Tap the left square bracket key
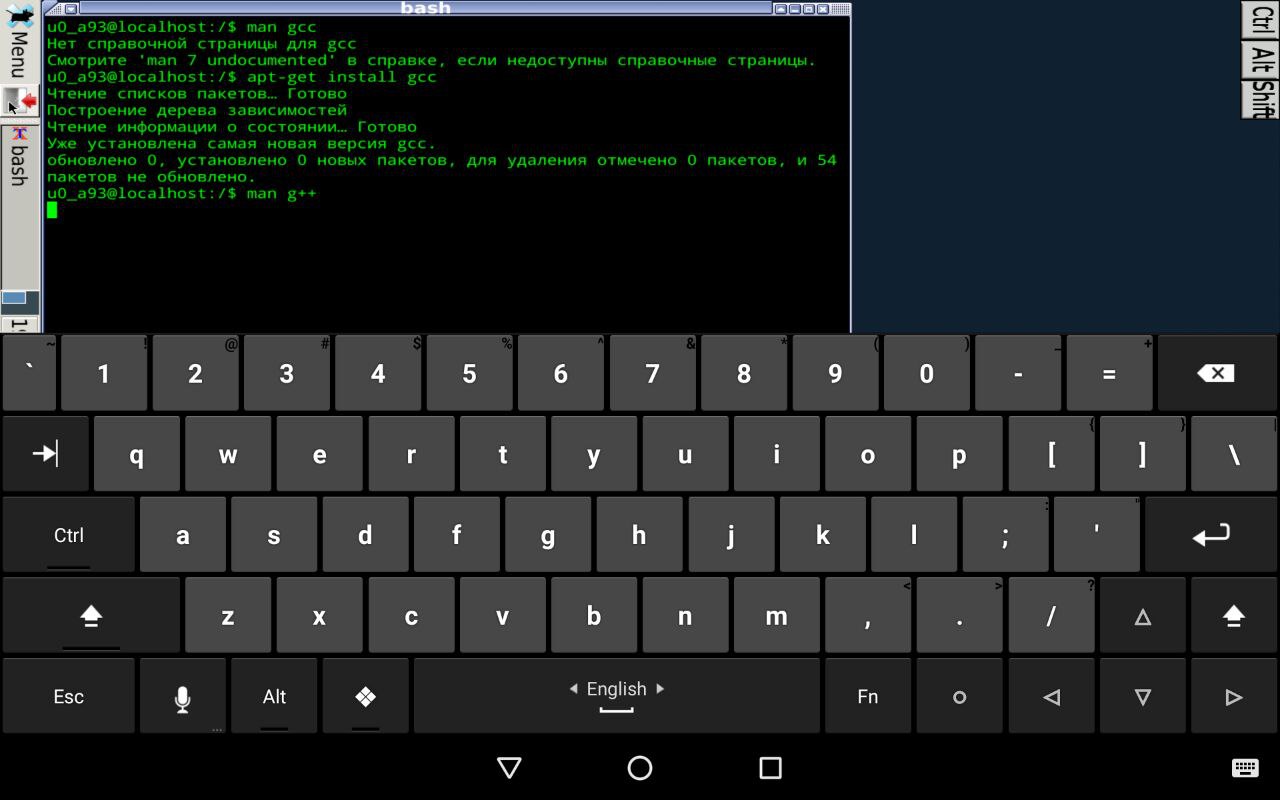 tap(1051, 454)
